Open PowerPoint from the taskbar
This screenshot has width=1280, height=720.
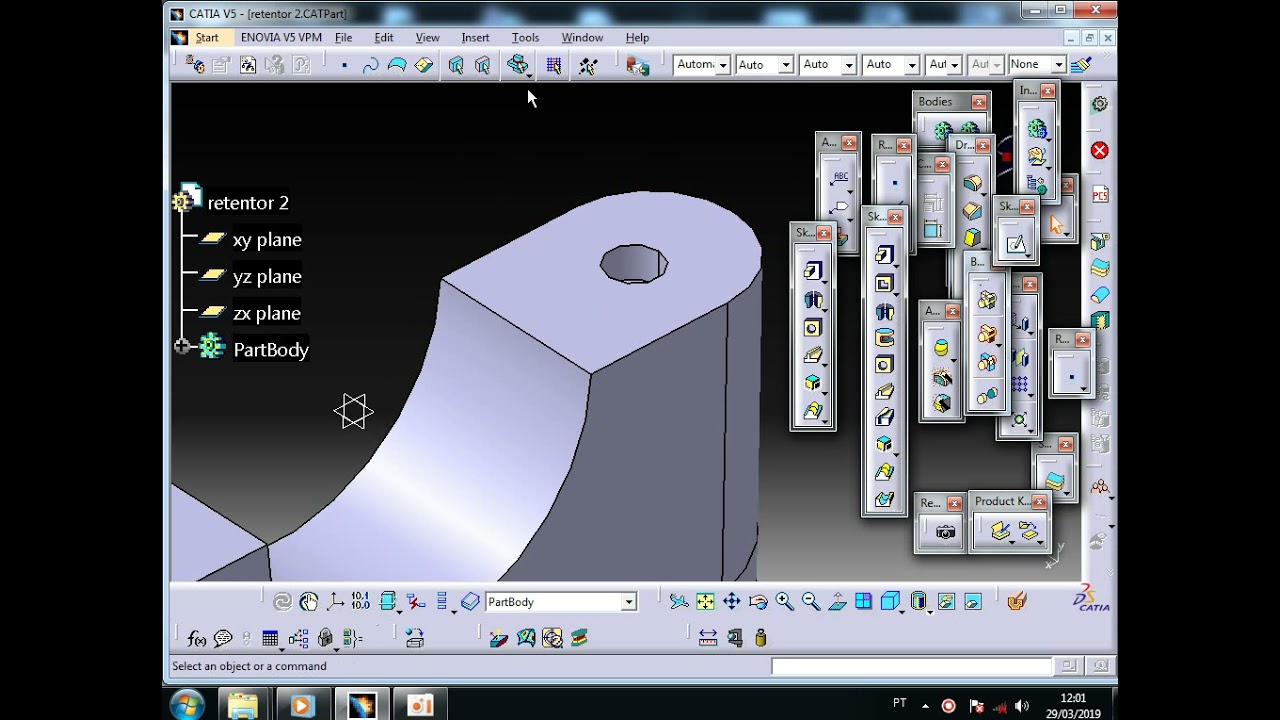[420, 706]
